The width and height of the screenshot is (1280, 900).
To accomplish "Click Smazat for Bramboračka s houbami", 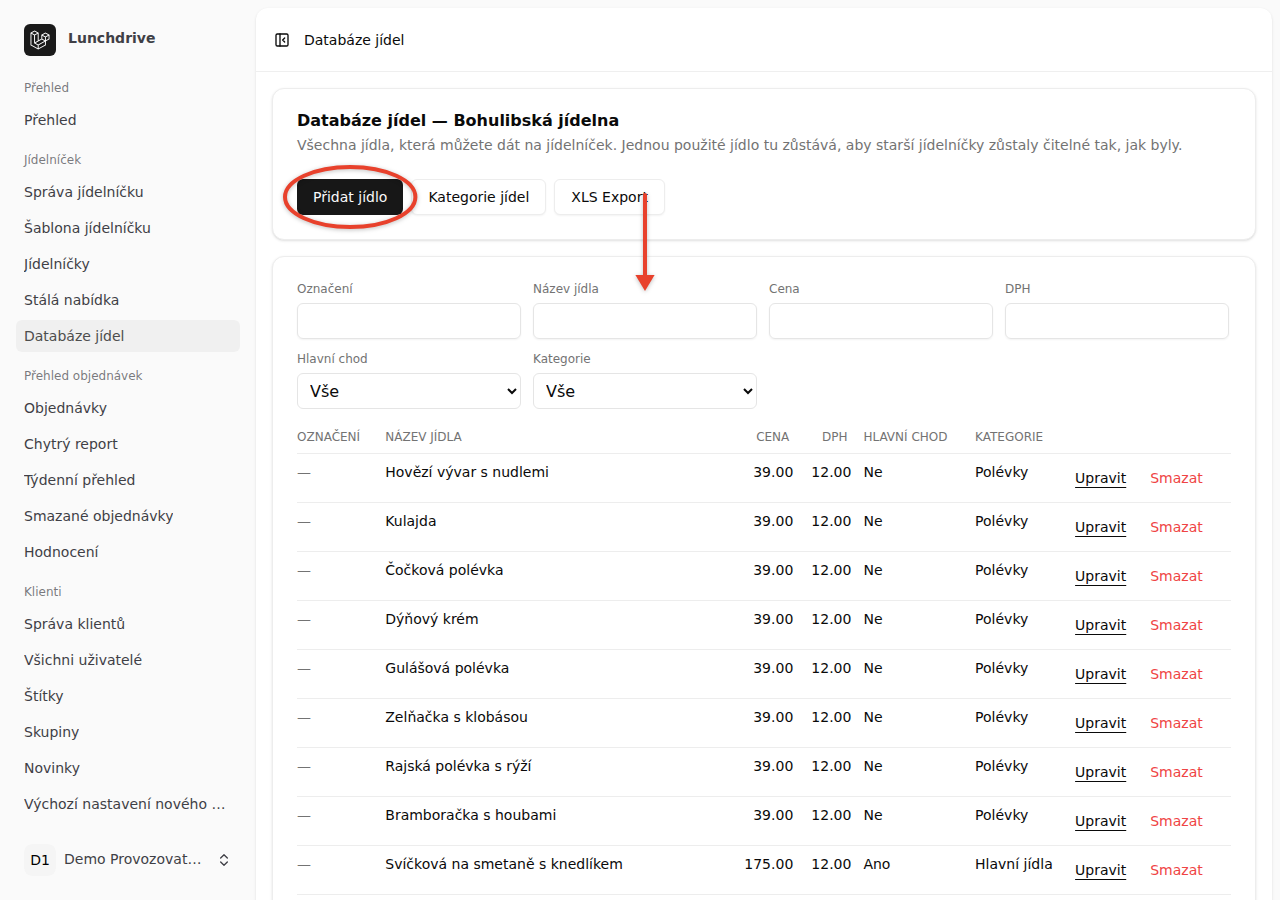I will 1176,821.
